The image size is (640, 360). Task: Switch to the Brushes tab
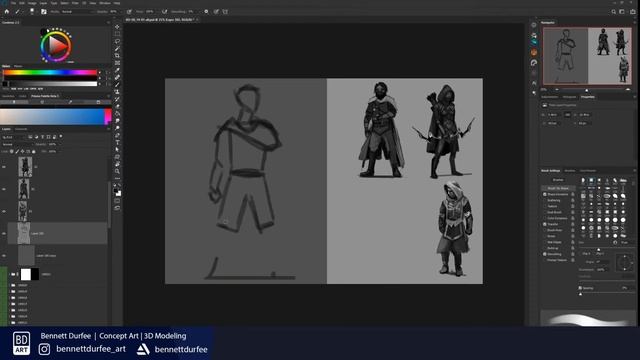[x=569, y=171]
